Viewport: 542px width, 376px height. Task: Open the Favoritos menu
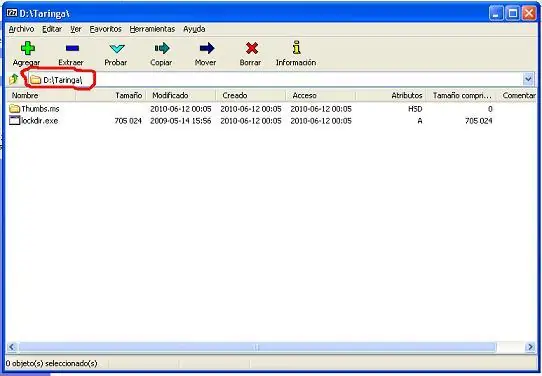105,29
